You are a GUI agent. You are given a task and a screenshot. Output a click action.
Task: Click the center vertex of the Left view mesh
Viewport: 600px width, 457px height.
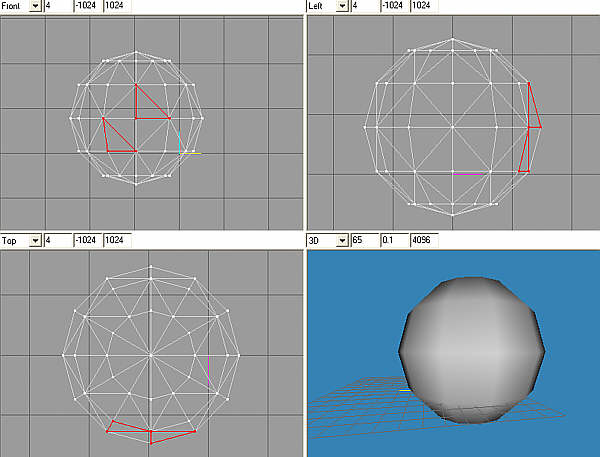click(453, 127)
